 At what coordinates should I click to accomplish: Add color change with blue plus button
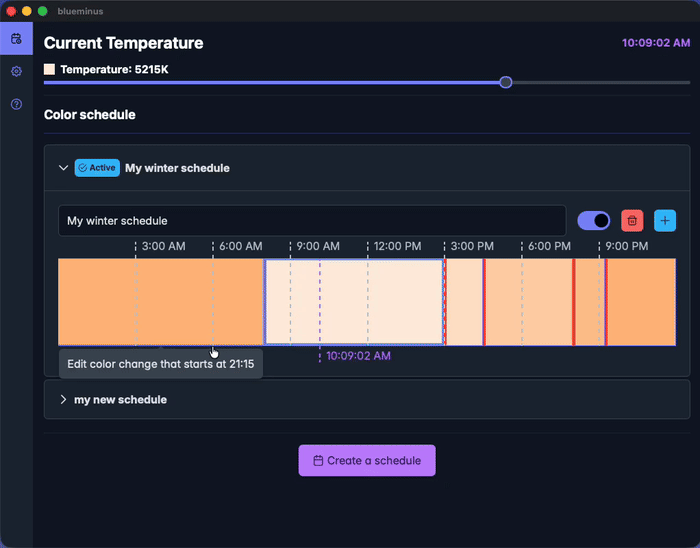665,220
